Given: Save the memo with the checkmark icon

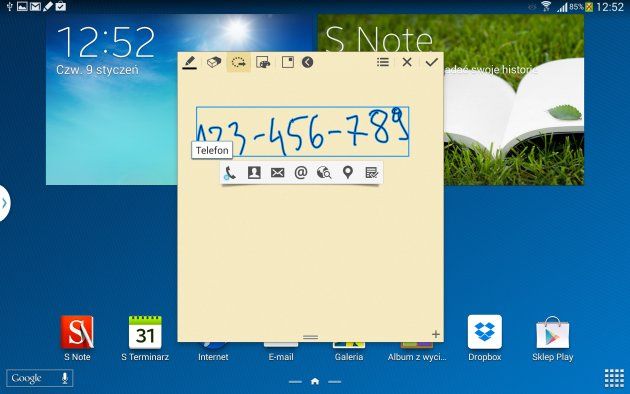Looking at the screenshot, I should click(431, 62).
